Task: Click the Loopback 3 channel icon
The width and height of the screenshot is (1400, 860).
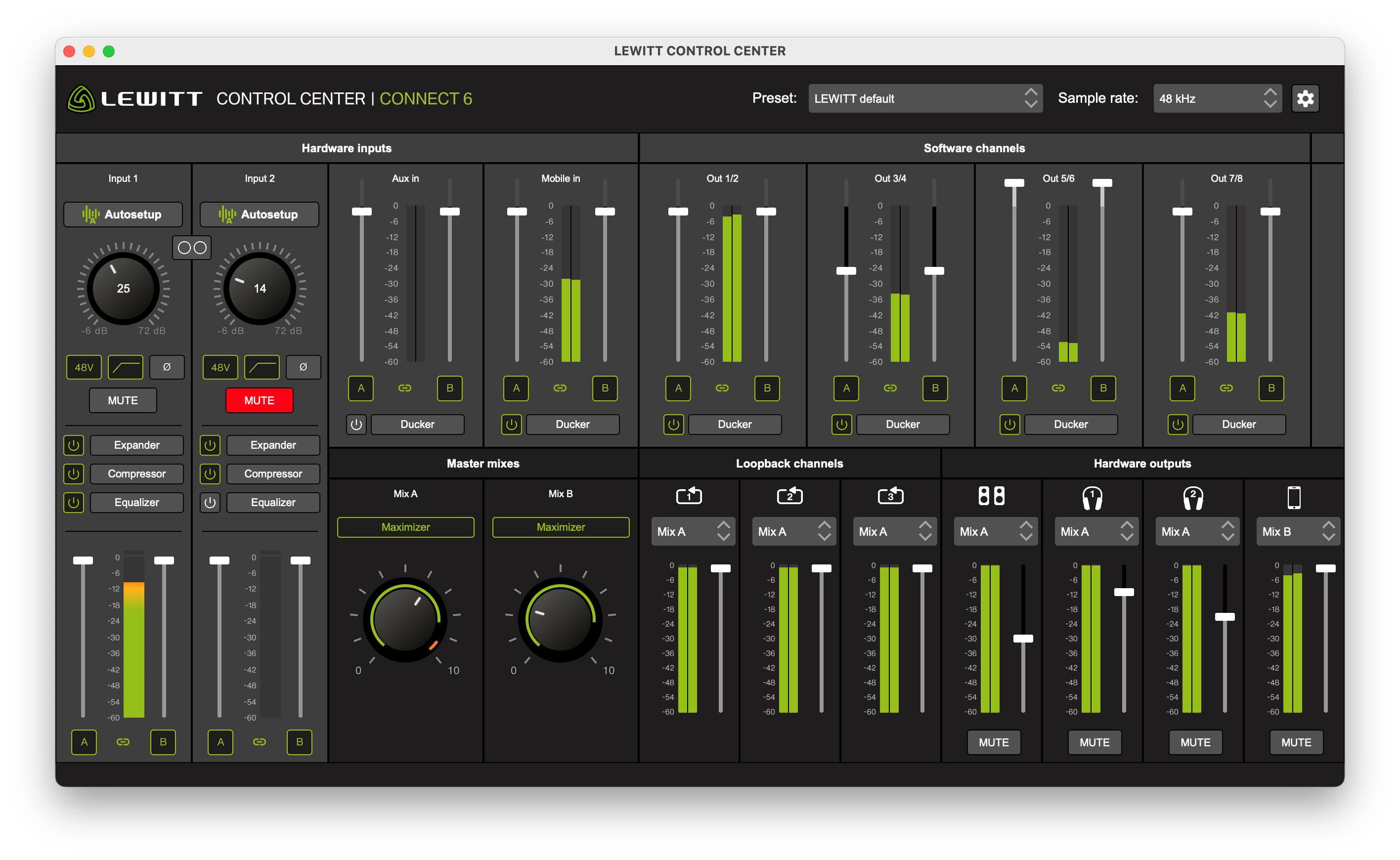Action: coord(890,495)
